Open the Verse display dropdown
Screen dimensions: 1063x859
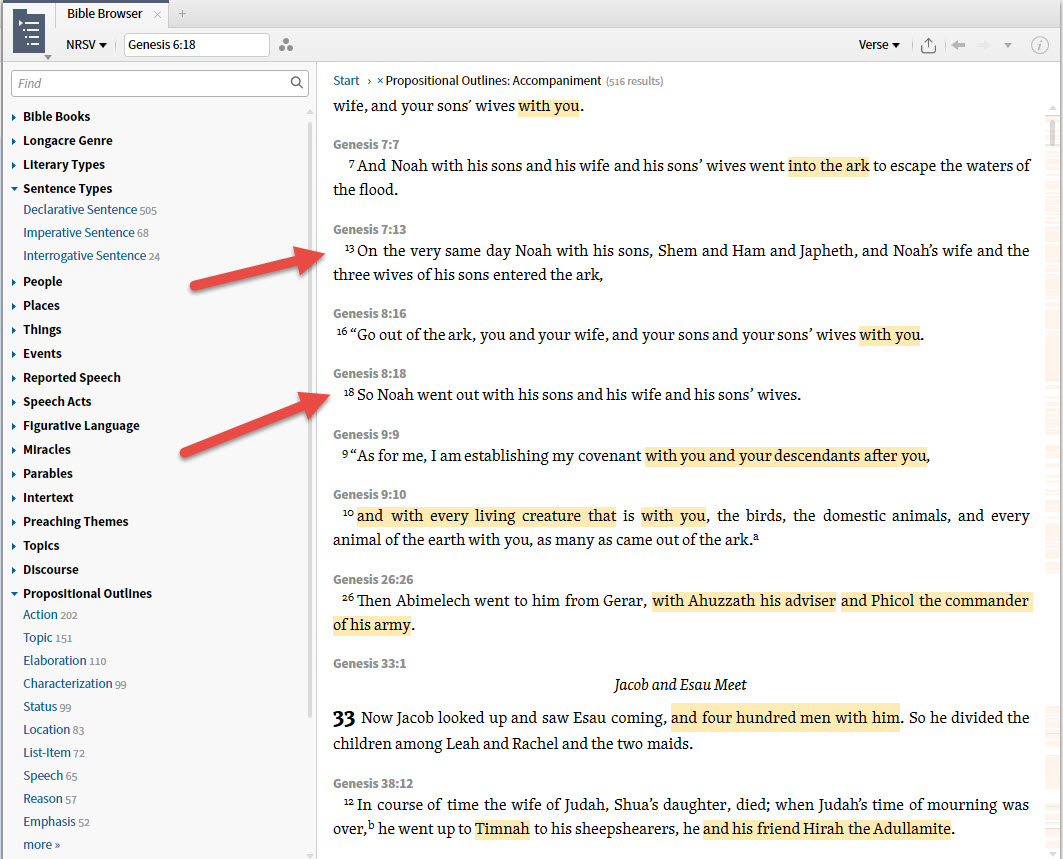(878, 44)
